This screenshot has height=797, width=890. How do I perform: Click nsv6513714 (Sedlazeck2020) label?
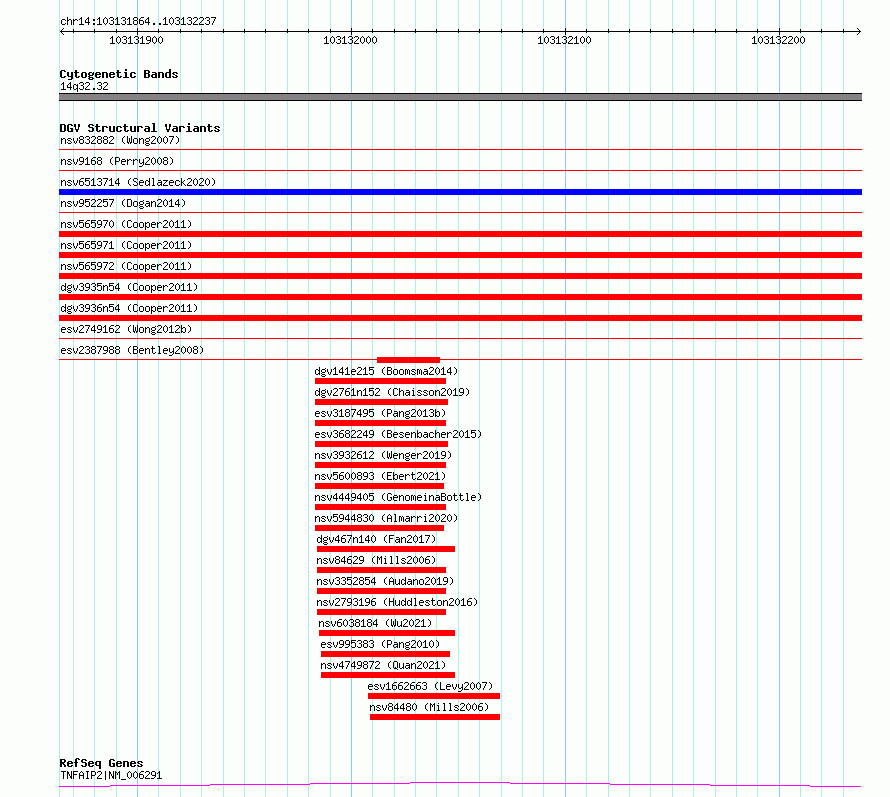[138, 182]
